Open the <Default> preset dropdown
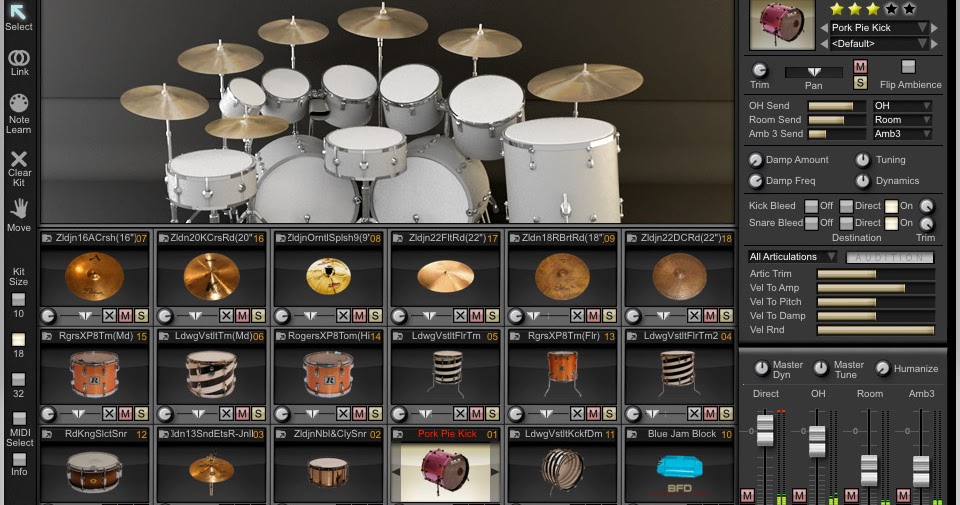960x505 pixels. [879, 43]
